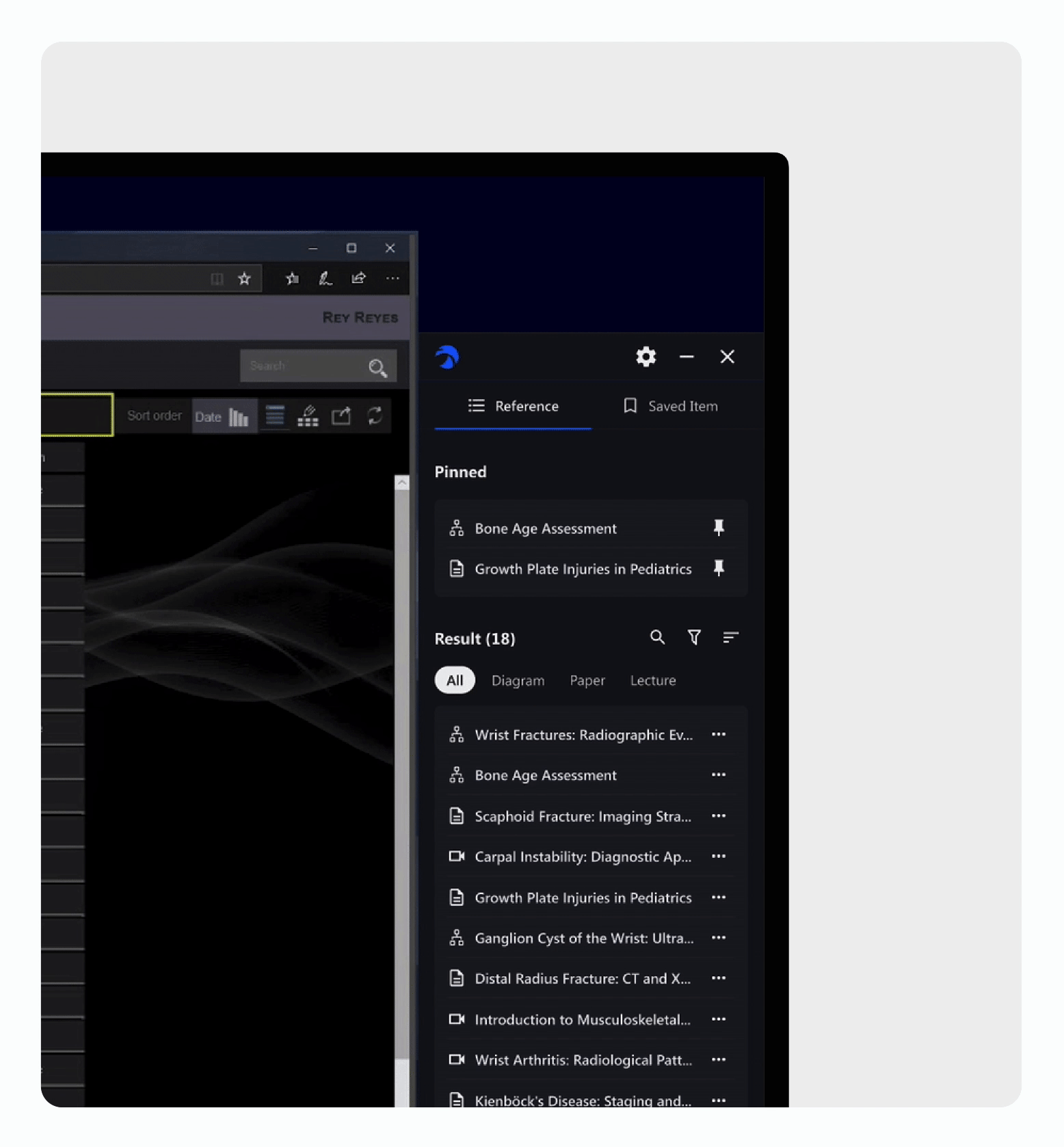Switch to the Saved Item tab
Image resolution: width=1064 pixels, height=1147 pixels.
tap(670, 406)
